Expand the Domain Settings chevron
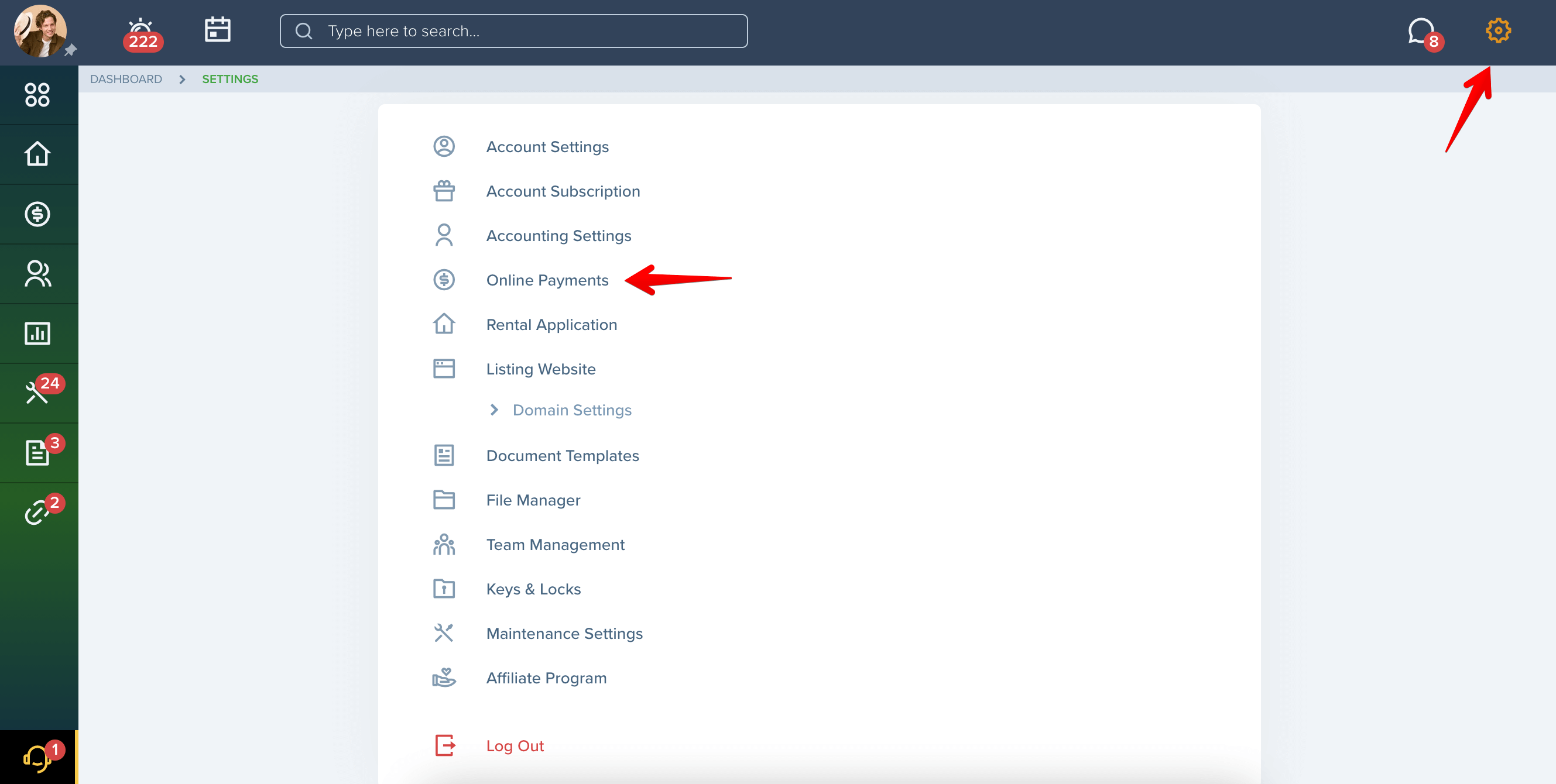The width and height of the screenshot is (1556, 784). 494,410
